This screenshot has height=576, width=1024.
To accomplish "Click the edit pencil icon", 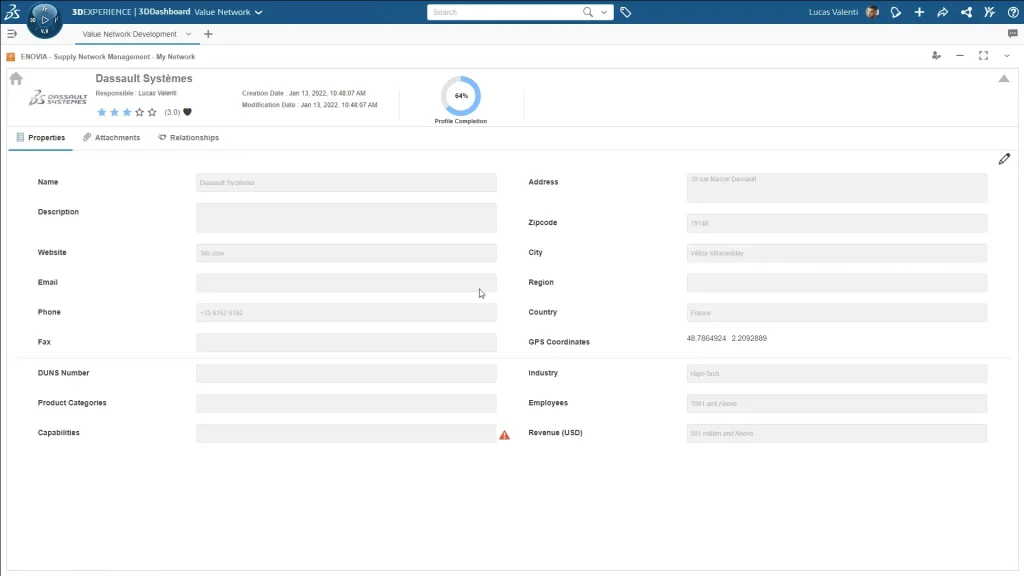I will [x=1004, y=159].
